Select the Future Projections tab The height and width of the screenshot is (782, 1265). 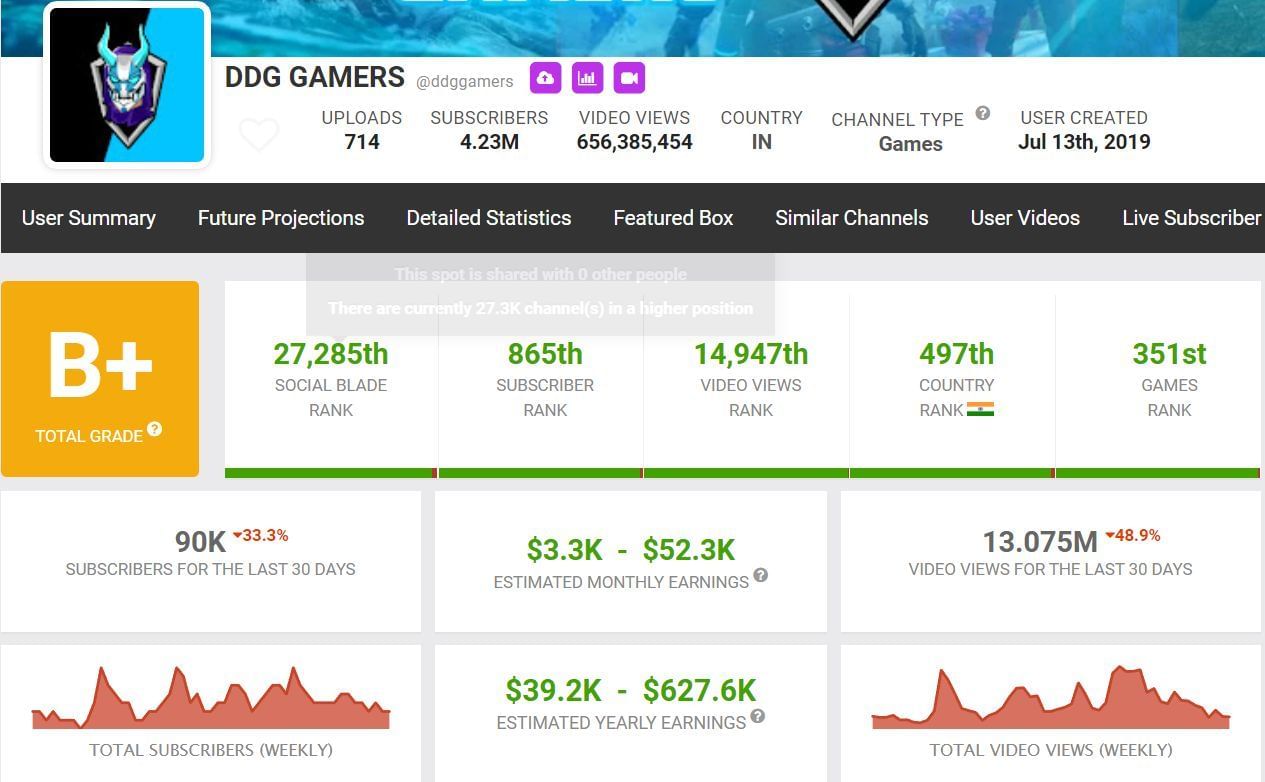280,217
